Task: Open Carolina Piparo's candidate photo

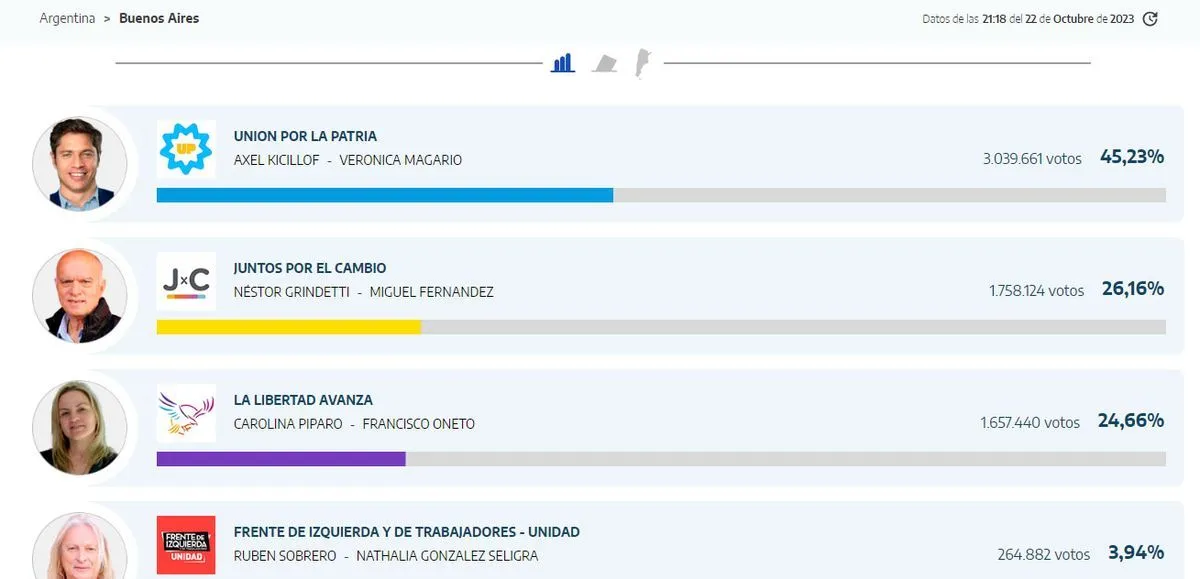Action: (x=80, y=428)
